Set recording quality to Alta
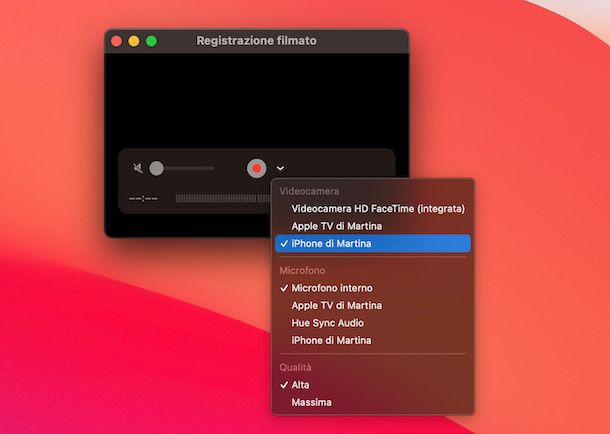 [x=373, y=385]
